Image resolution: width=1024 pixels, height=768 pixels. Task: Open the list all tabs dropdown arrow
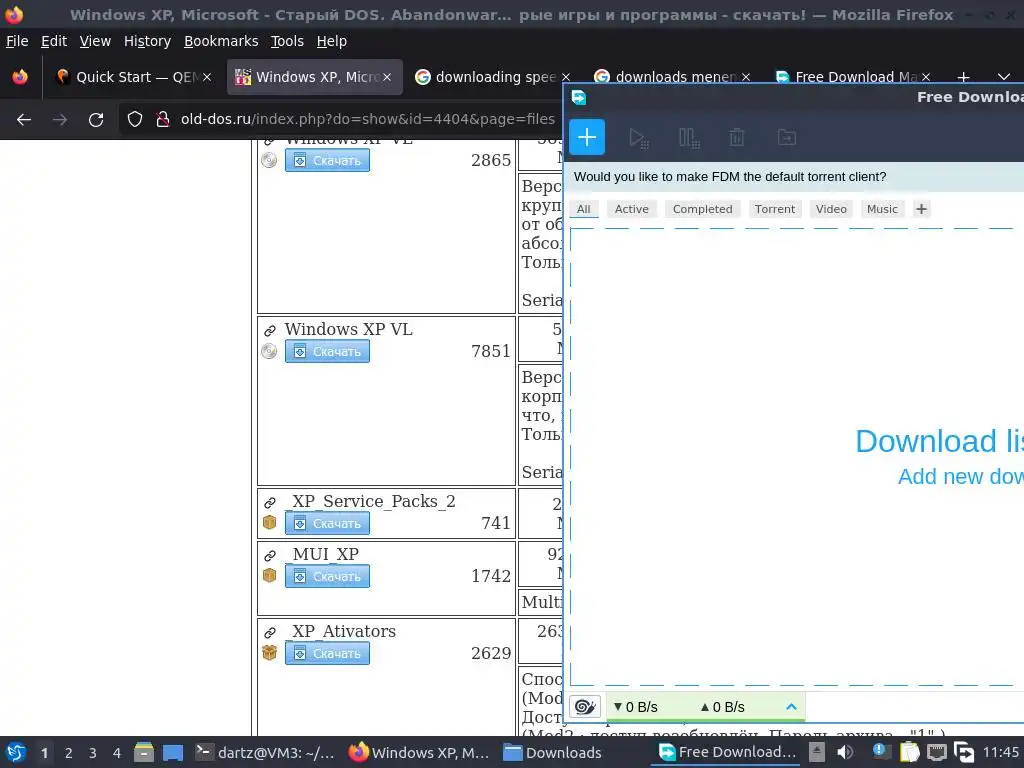click(1004, 77)
